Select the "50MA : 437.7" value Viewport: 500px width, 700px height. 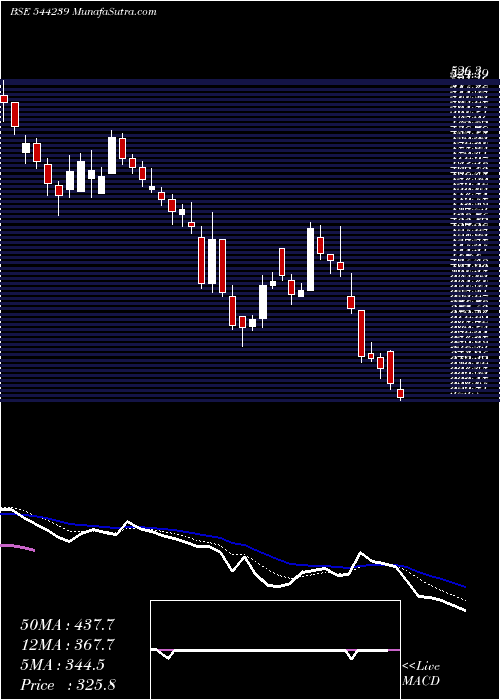pyautogui.click(x=69, y=625)
